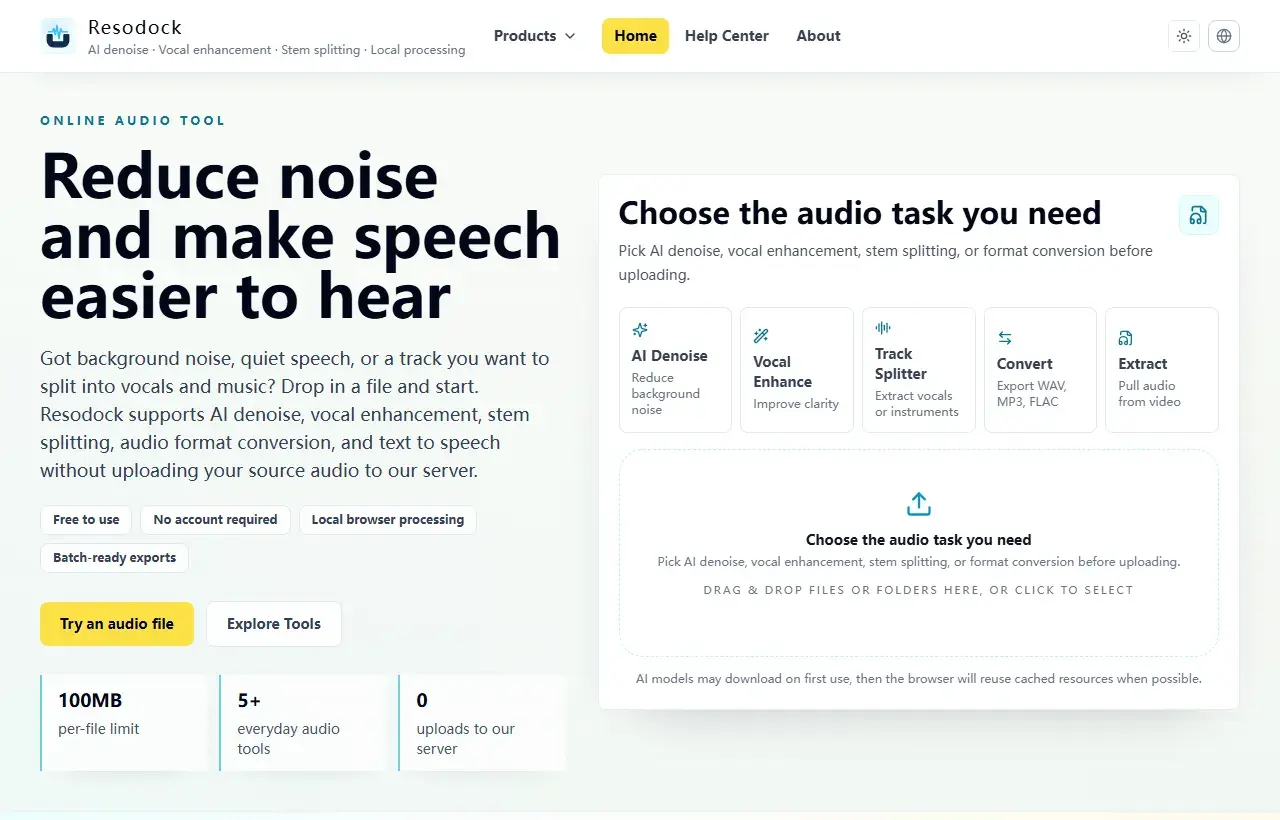Click the chevron next to Products
1280x820 pixels.
570,36
